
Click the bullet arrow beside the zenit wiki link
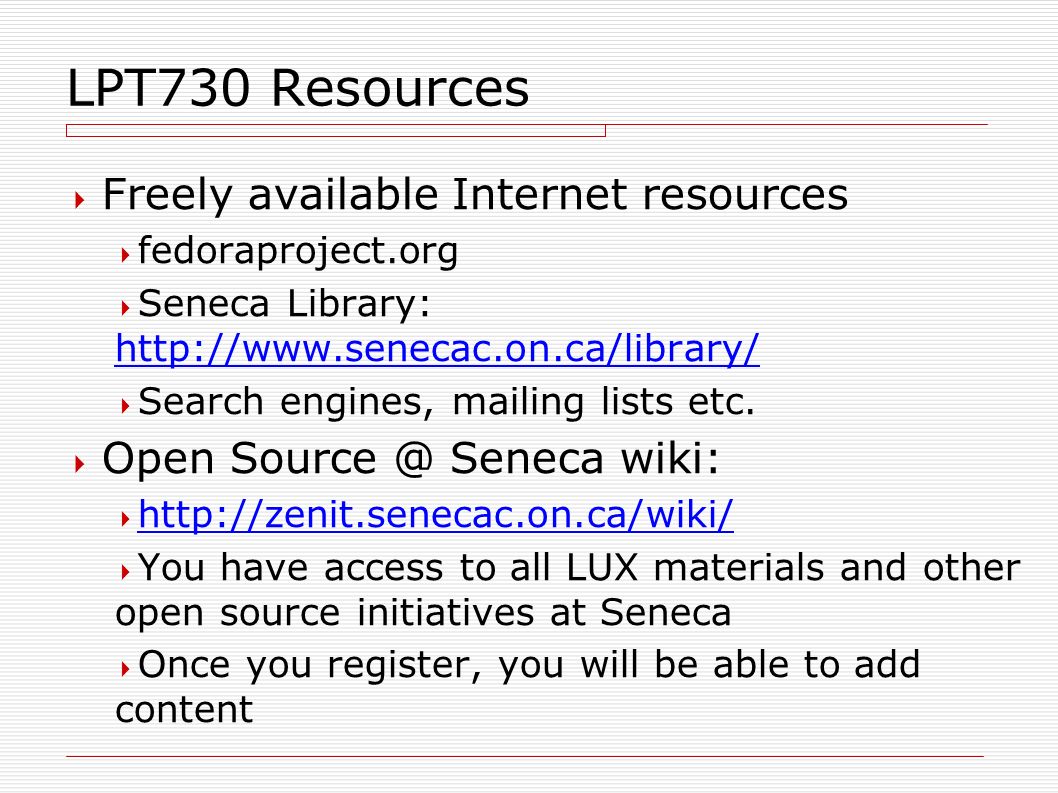point(125,518)
